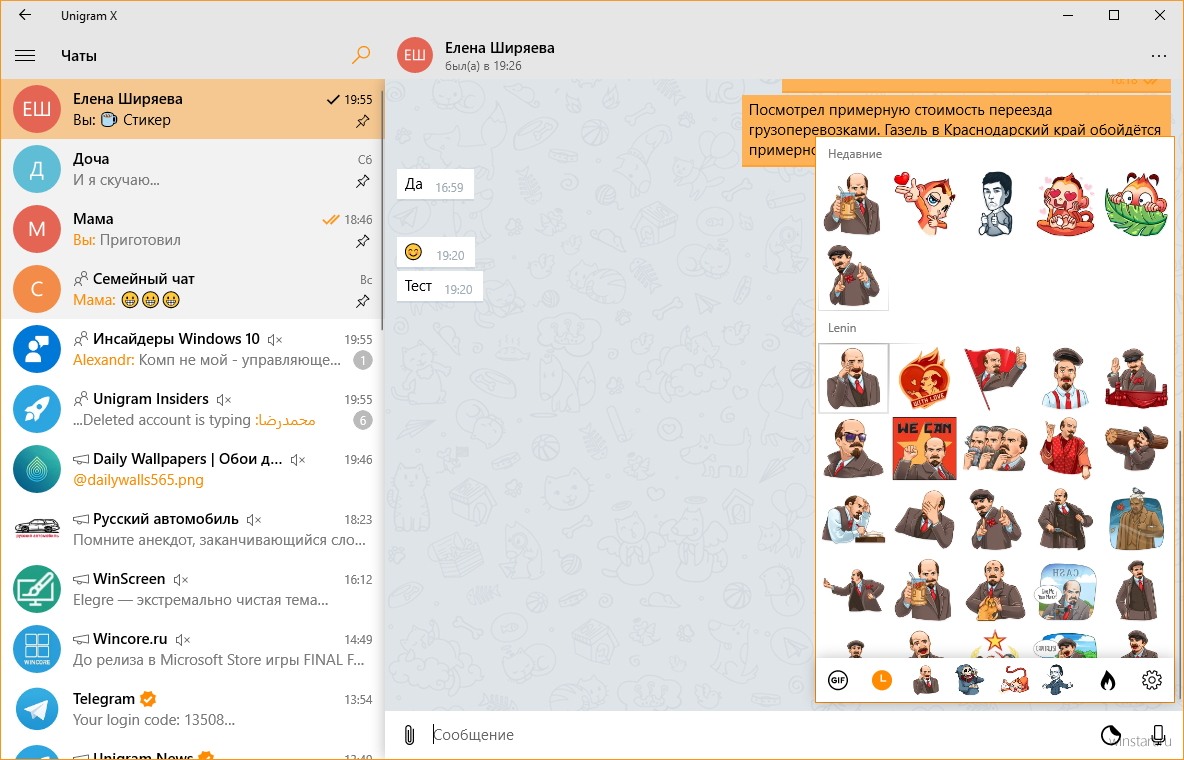1184x760 pixels.
Task: Send recent monkey holding heart sticker
Action: [x=925, y=203]
